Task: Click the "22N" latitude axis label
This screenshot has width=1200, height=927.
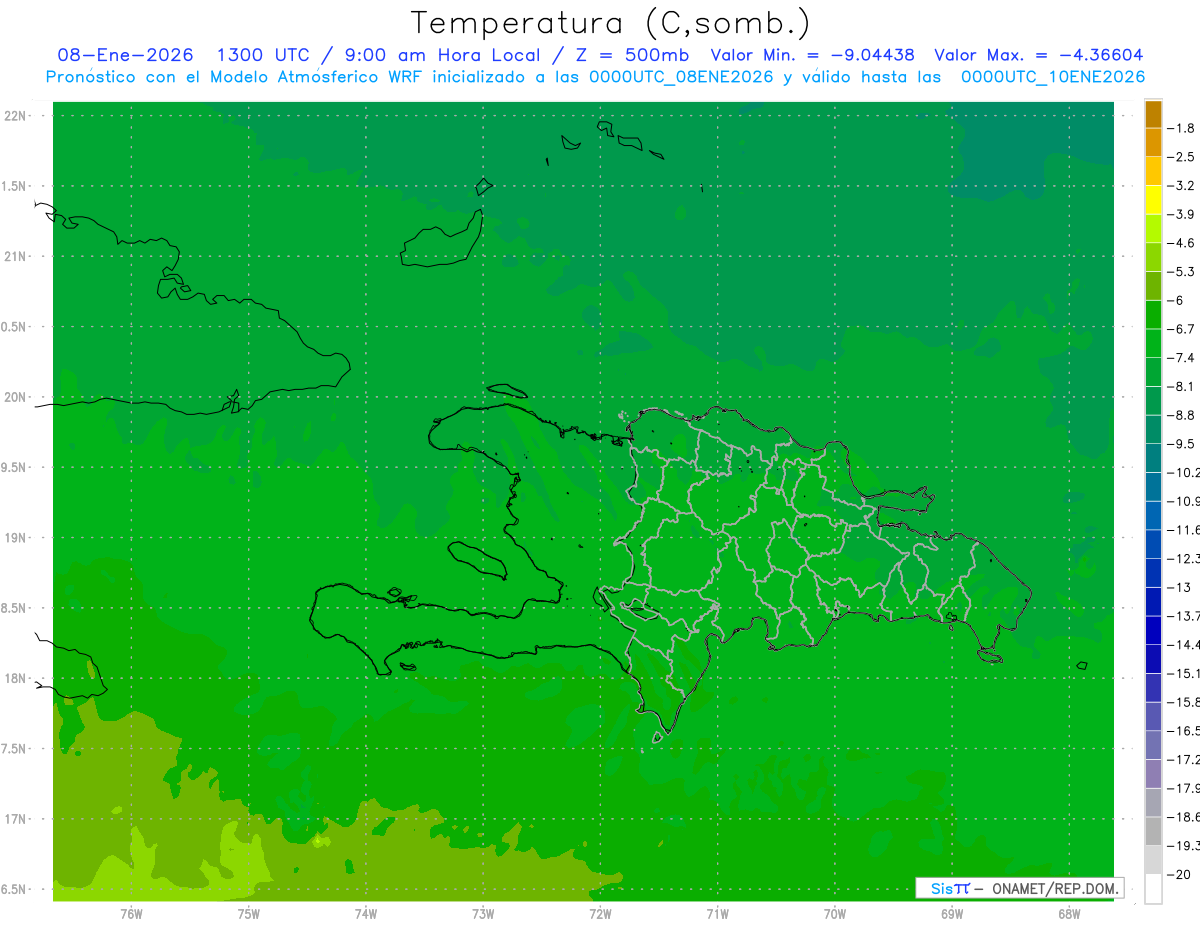Action: point(15,116)
